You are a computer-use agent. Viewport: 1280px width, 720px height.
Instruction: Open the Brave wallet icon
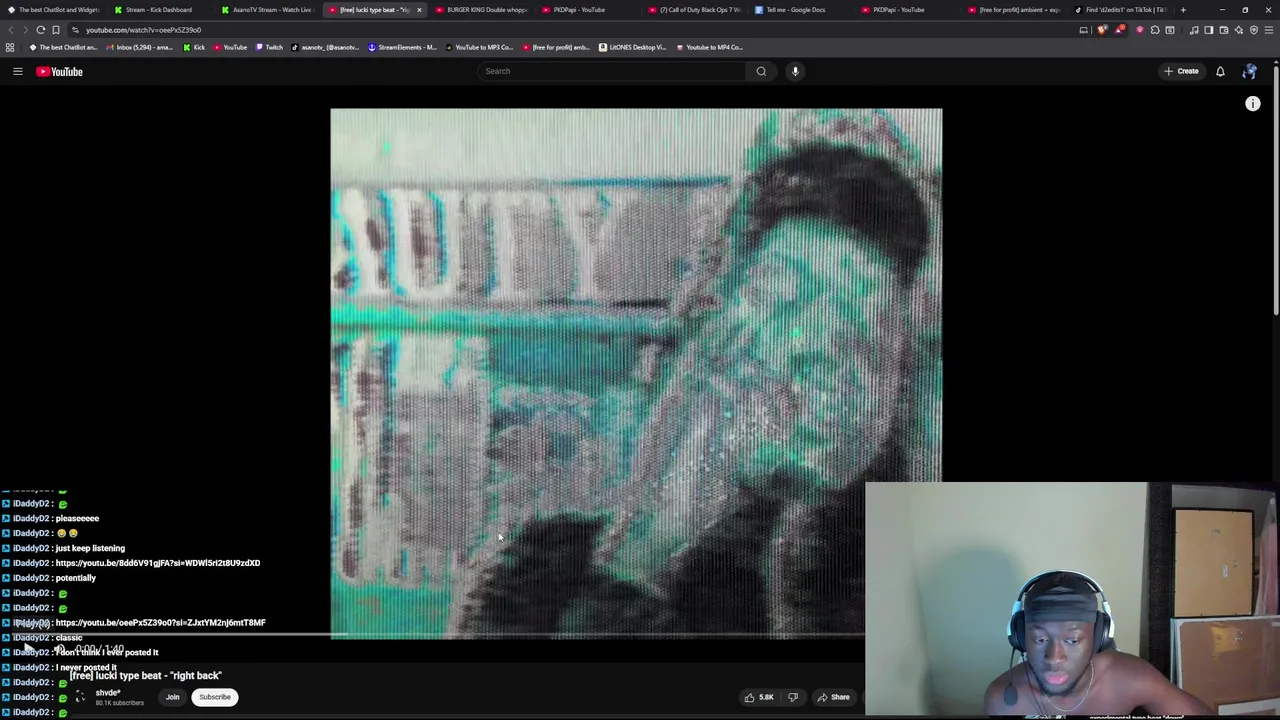coord(1224,30)
